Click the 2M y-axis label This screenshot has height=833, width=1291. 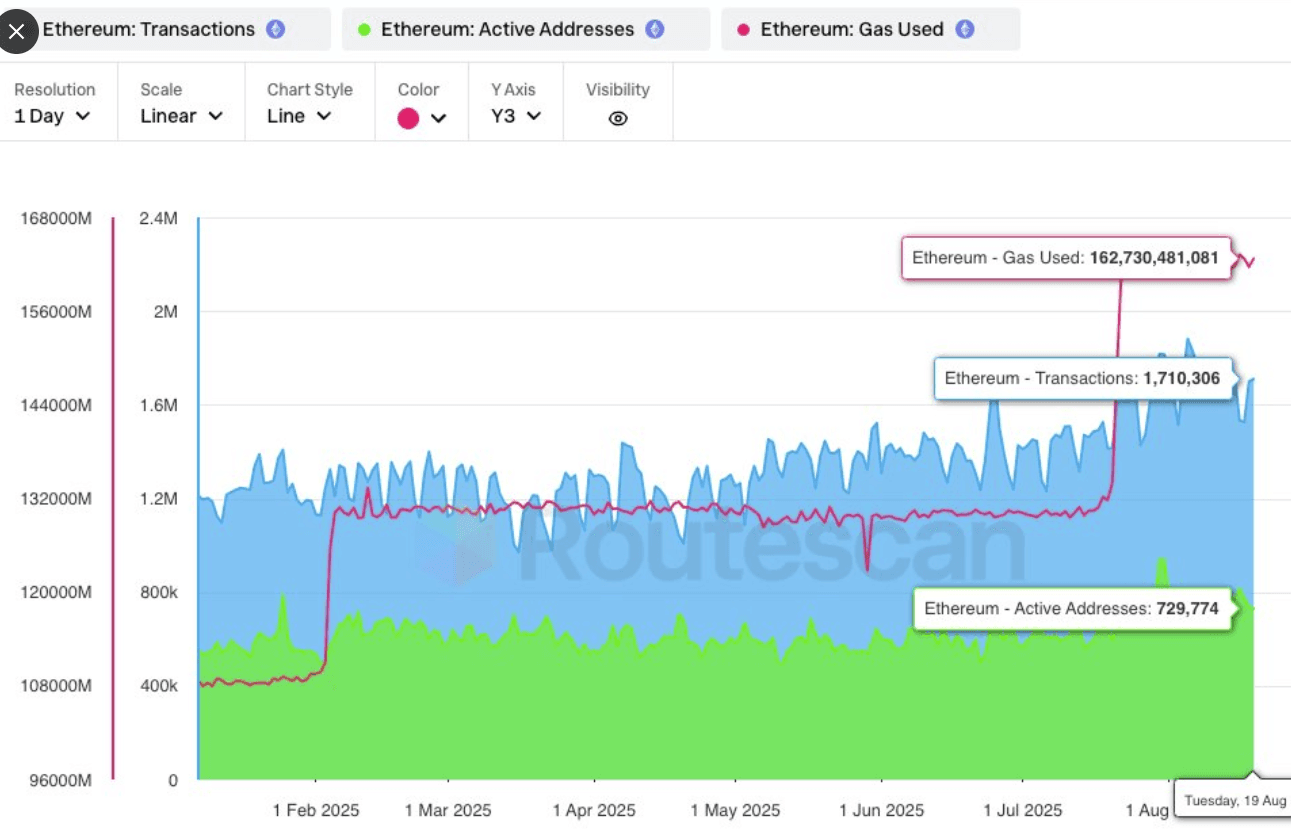coord(165,312)
